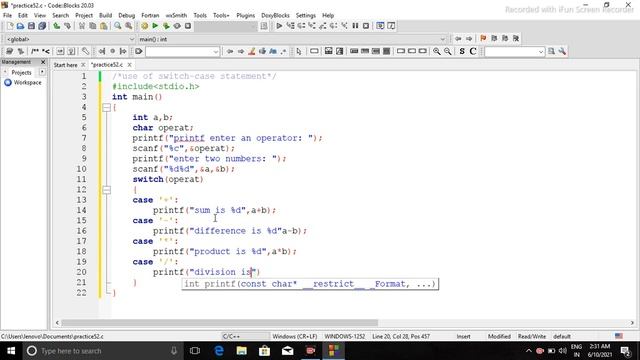The width and height of the screenshot is (640, 360).
Task: Jump forward with the right arrow icon
Action: 469,38
